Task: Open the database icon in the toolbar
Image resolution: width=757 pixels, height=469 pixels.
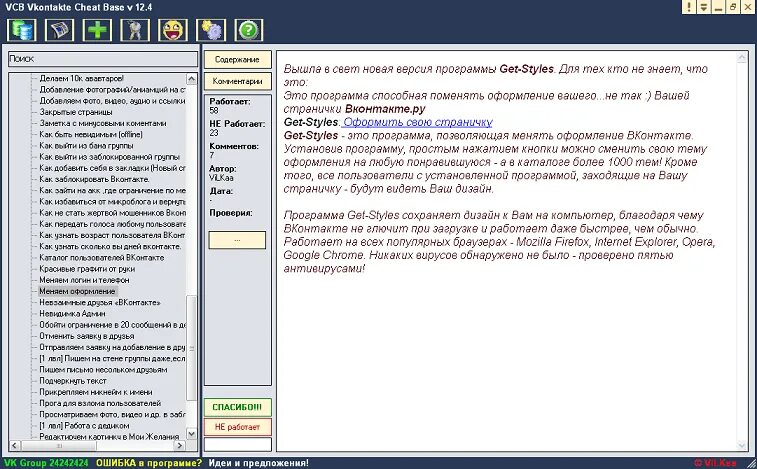Action: point(22,30)
